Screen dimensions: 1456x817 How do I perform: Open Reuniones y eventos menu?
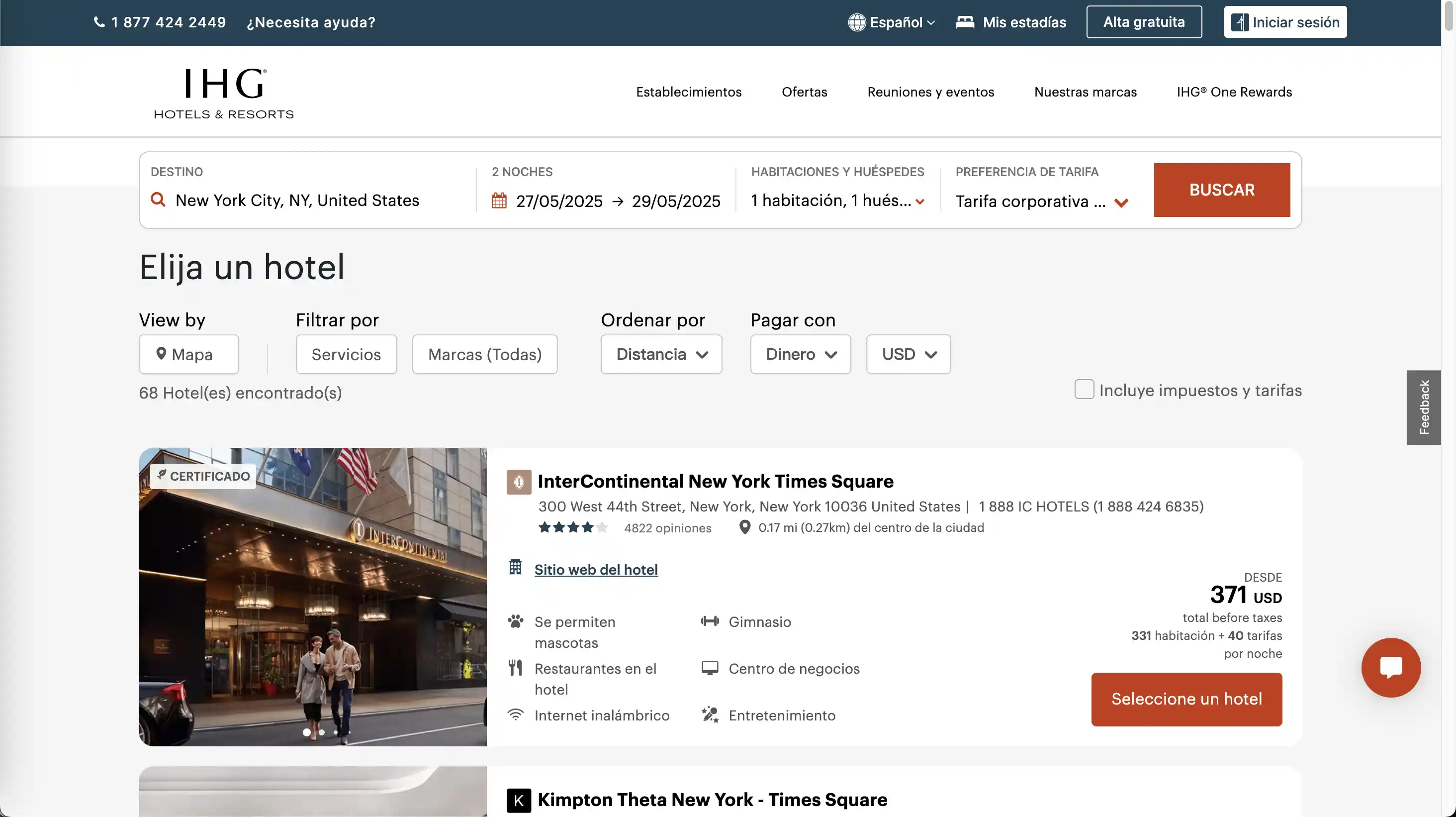point(930,92)
